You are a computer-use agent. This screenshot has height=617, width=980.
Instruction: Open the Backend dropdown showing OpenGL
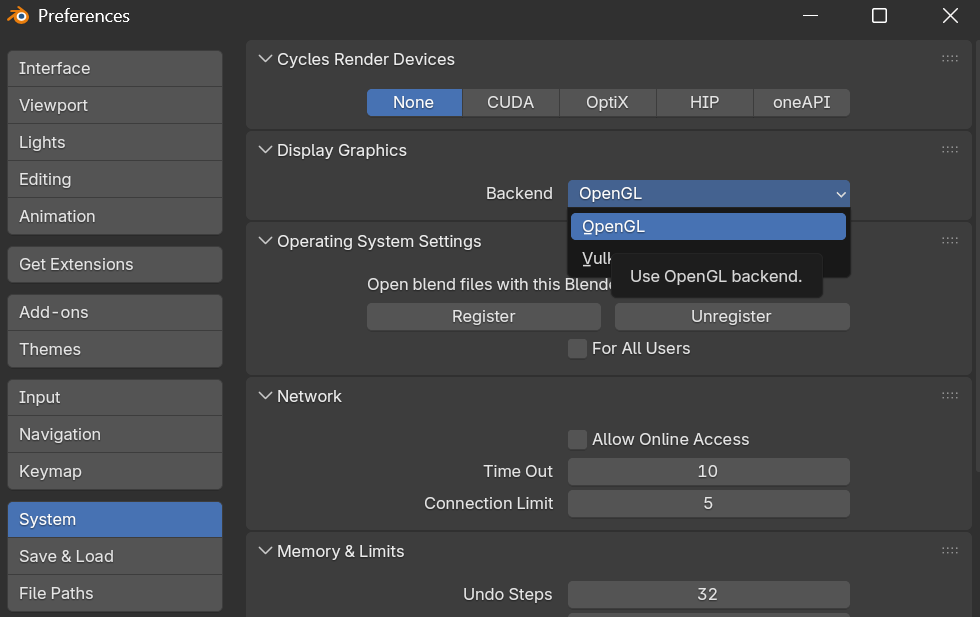click(x=708, y=193)
